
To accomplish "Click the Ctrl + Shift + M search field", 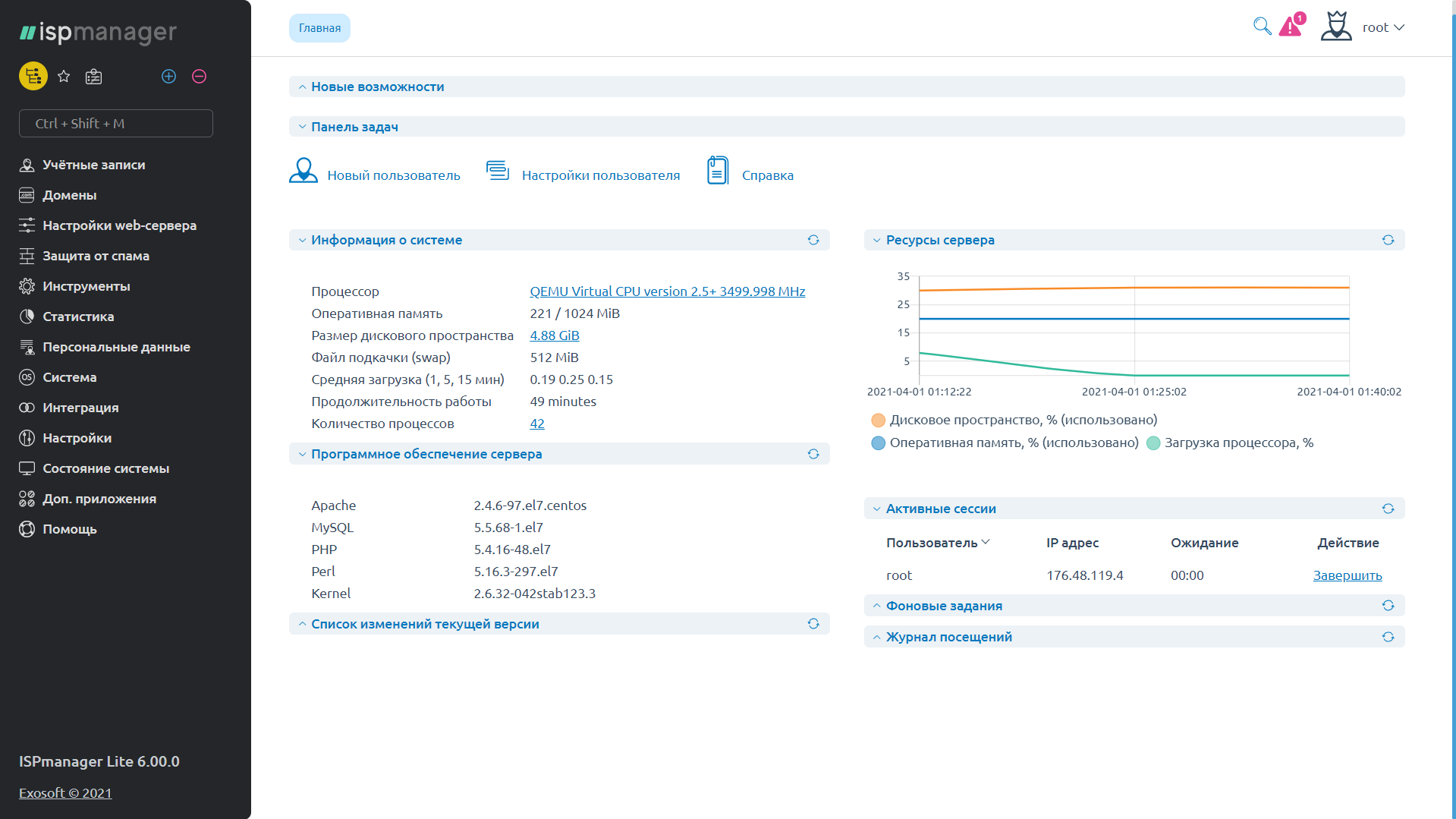I will 116,124.
